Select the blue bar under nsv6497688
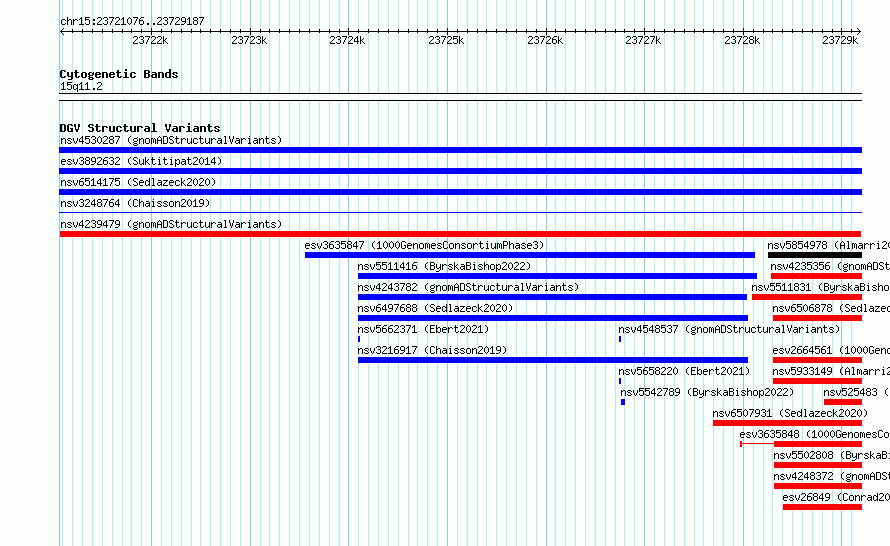This screenshot has height=546, width=890. (x=553, y=318)
